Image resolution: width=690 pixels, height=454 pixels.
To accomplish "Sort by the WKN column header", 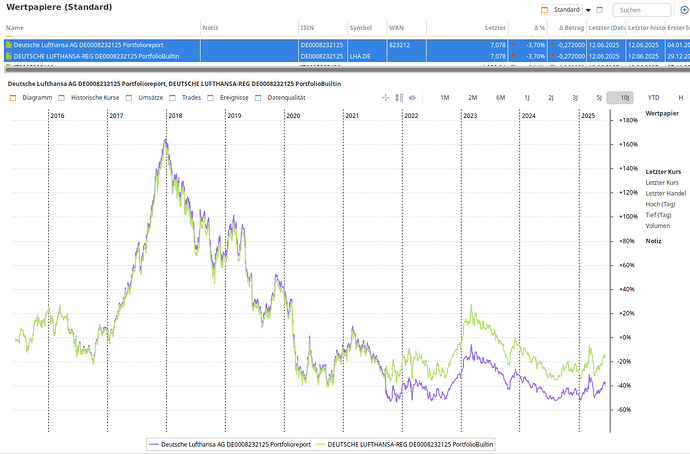I will point(407,28).
